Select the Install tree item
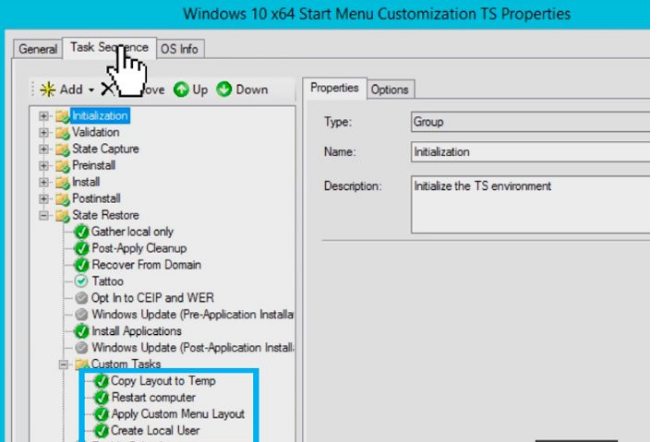The width and height of the screenshot is (671, 442). coord(86,182)
